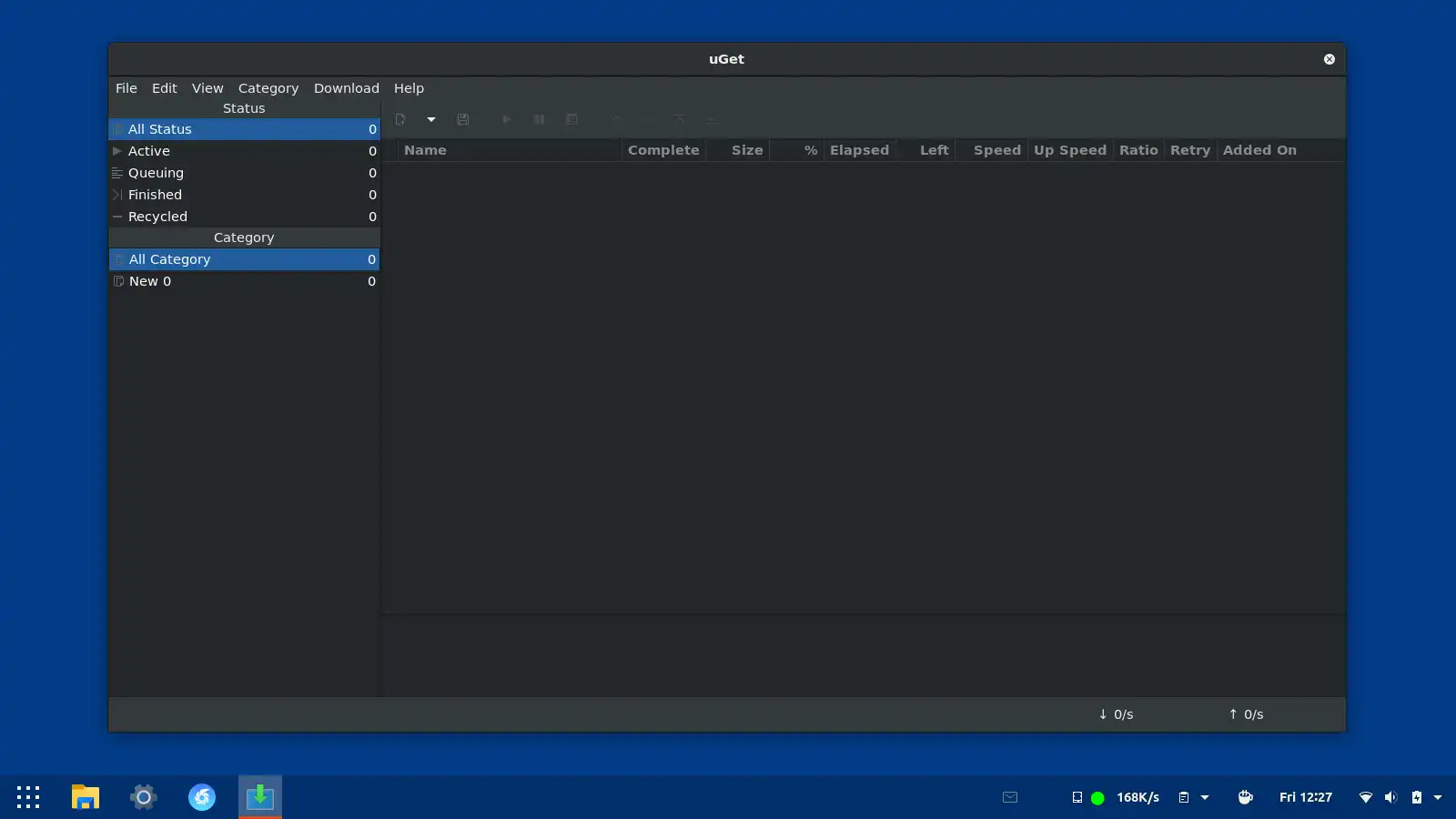Click the download speed 0/s indicator
Image resolution: width=1456 pixels, height=819 pixels.
click(x=1116, y=714)
